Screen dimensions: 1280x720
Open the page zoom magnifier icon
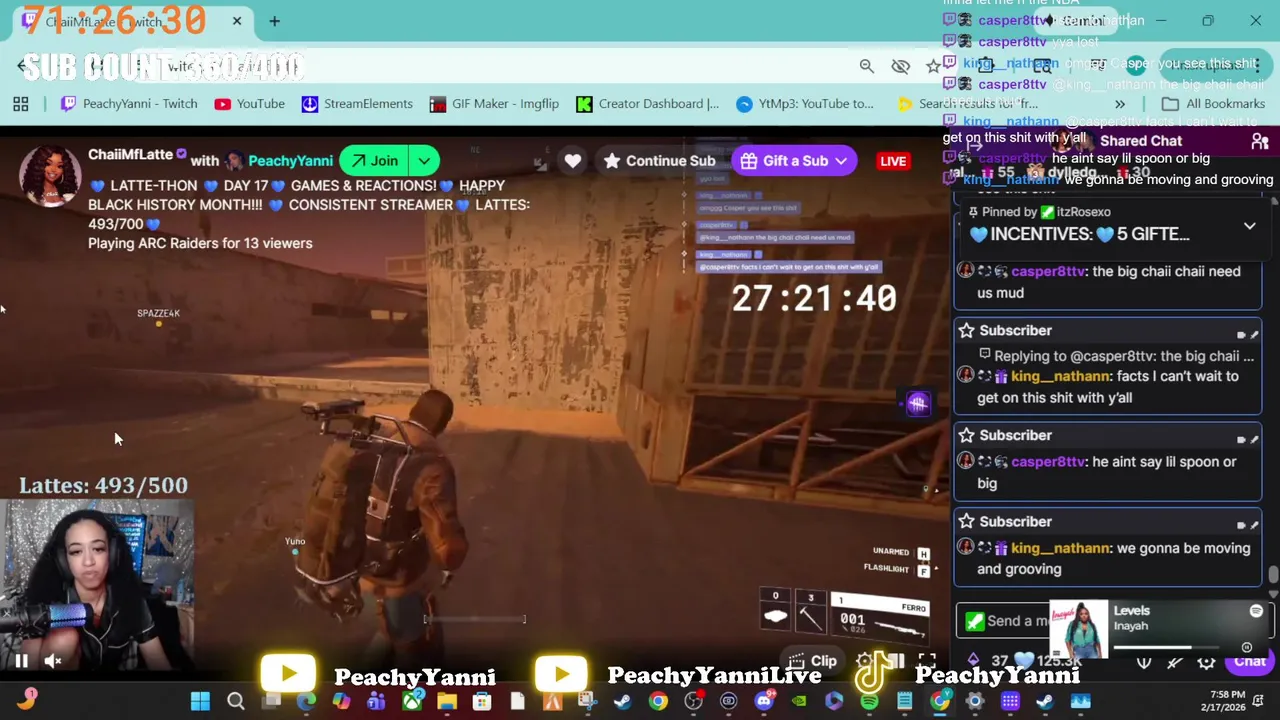click(867, 66)
